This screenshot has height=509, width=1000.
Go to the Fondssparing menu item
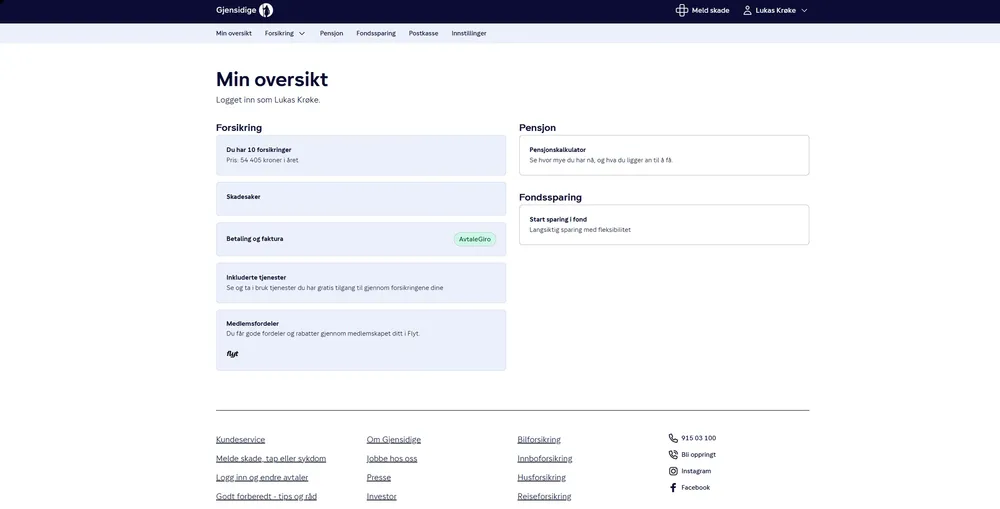pyautogui.click(x=376, y=33)
